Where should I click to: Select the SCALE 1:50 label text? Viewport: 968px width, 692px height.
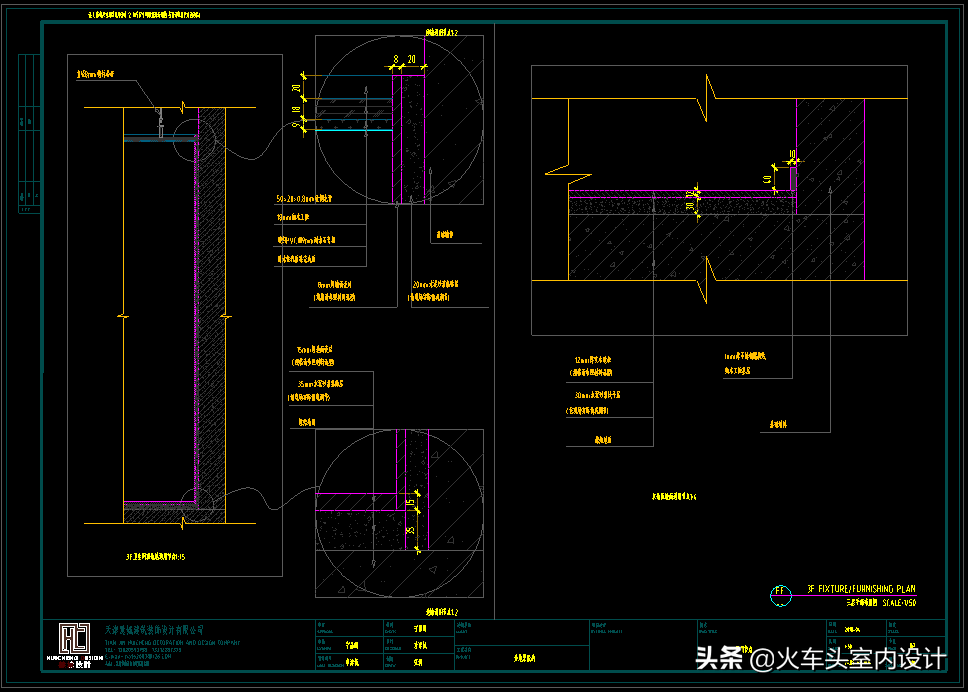(899, 602)
